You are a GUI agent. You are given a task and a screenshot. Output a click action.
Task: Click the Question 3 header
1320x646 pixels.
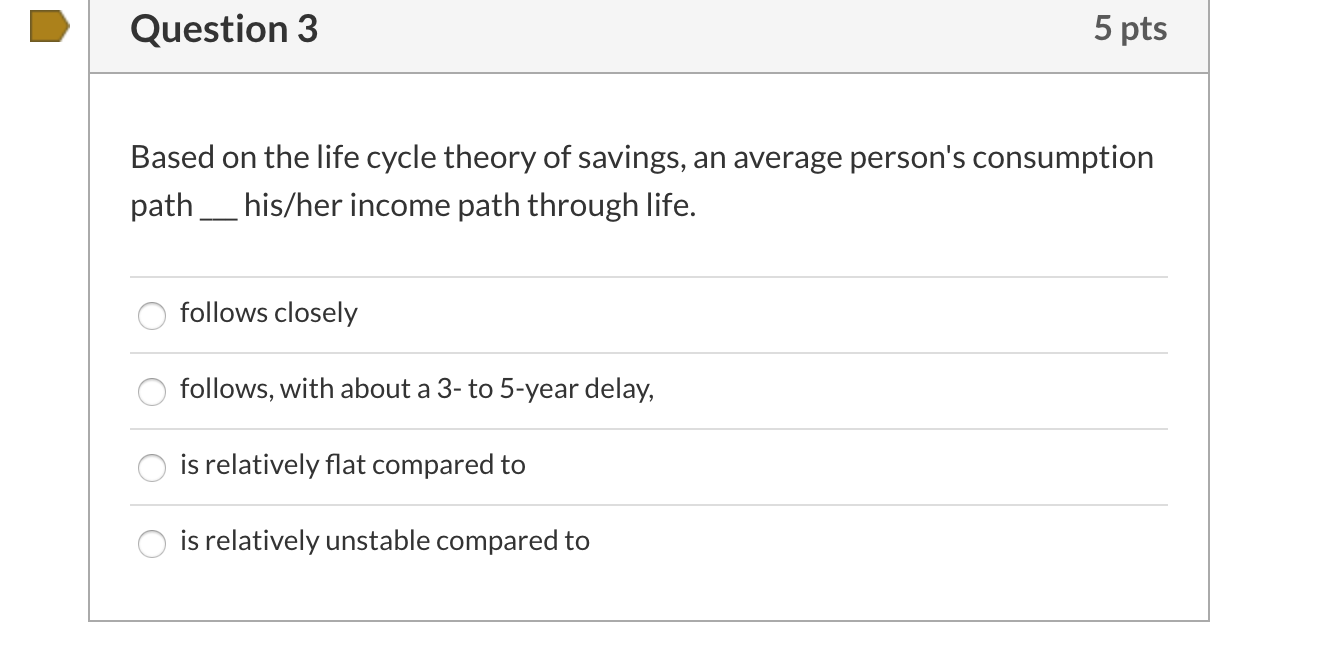click(x=222, y=29)
